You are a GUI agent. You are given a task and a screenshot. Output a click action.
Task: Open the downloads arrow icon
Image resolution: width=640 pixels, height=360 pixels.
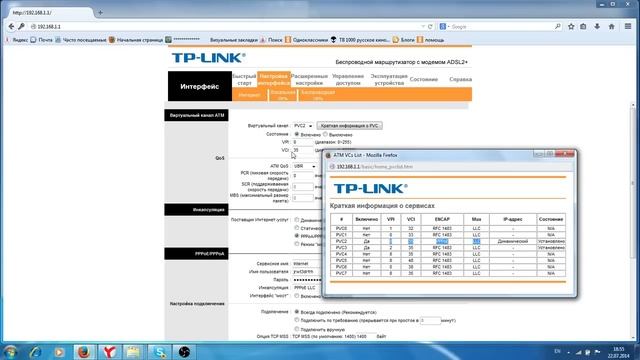pos(597,27)
